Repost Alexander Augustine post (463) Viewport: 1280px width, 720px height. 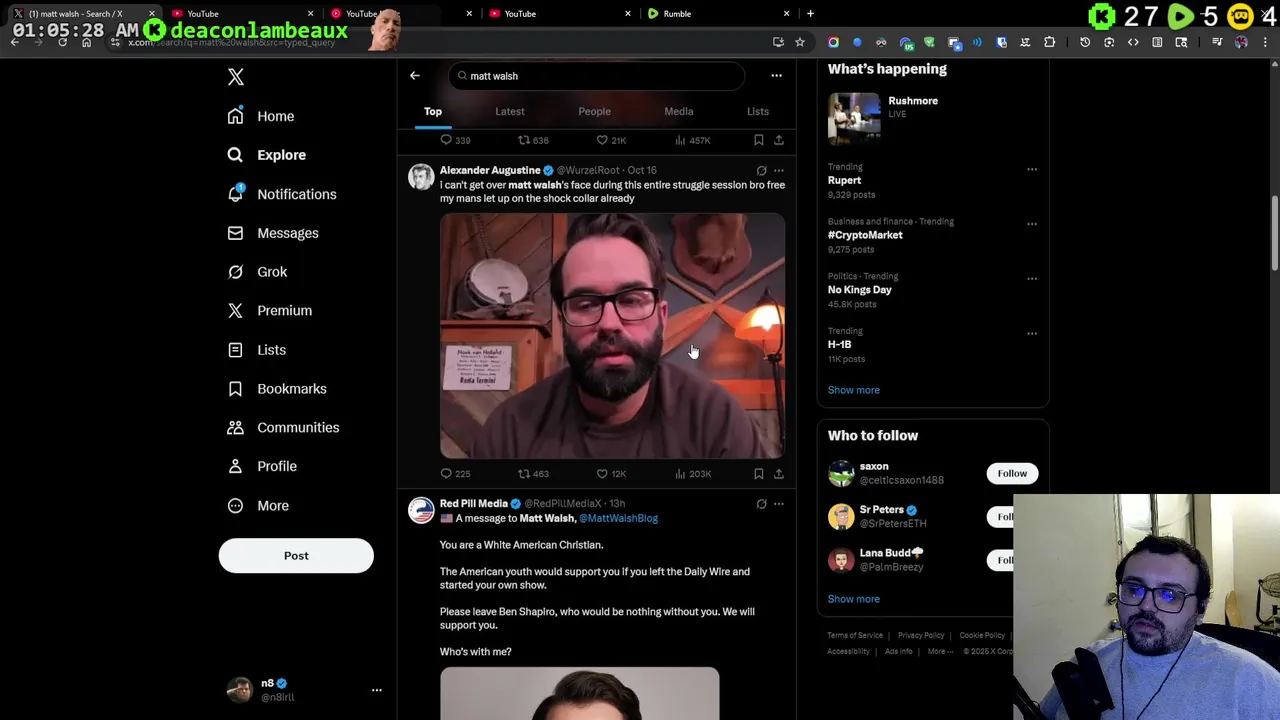533,474
